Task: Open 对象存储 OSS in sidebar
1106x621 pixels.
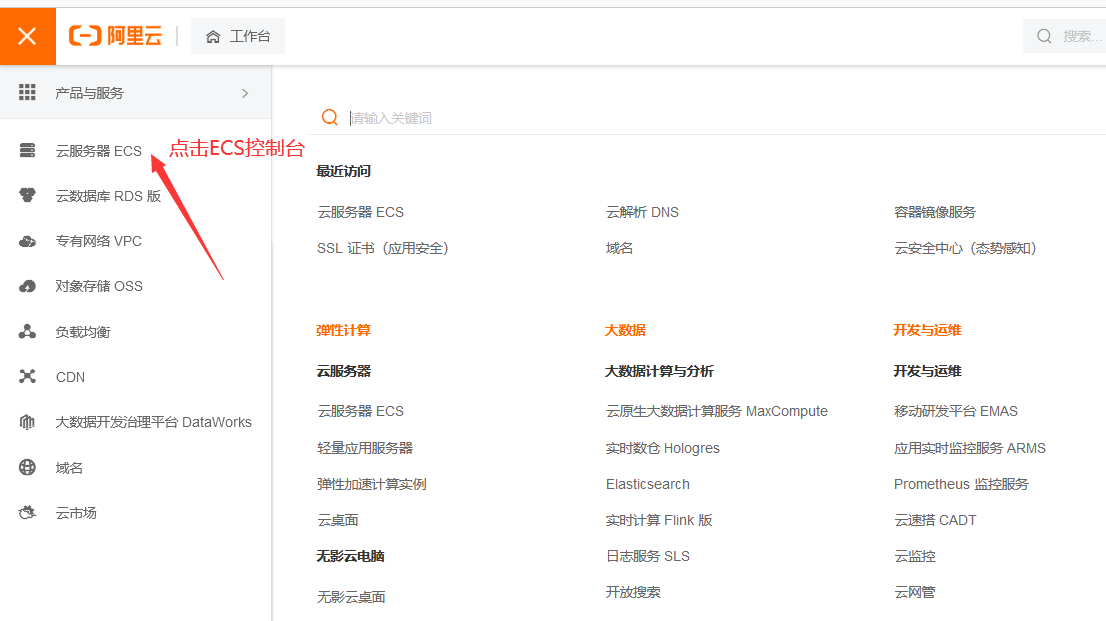Action: 99,287
